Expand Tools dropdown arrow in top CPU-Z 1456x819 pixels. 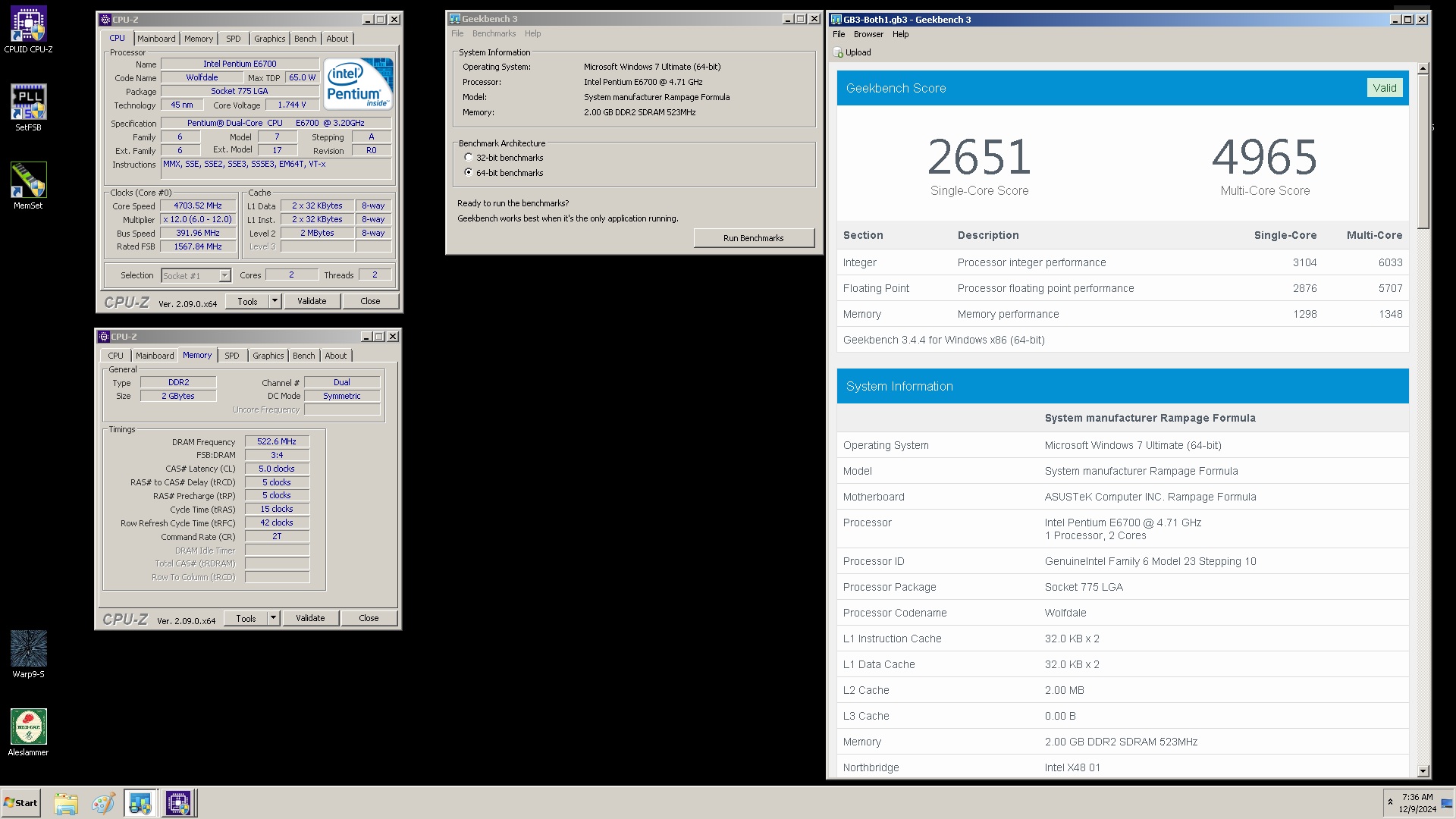coord(275,301)
